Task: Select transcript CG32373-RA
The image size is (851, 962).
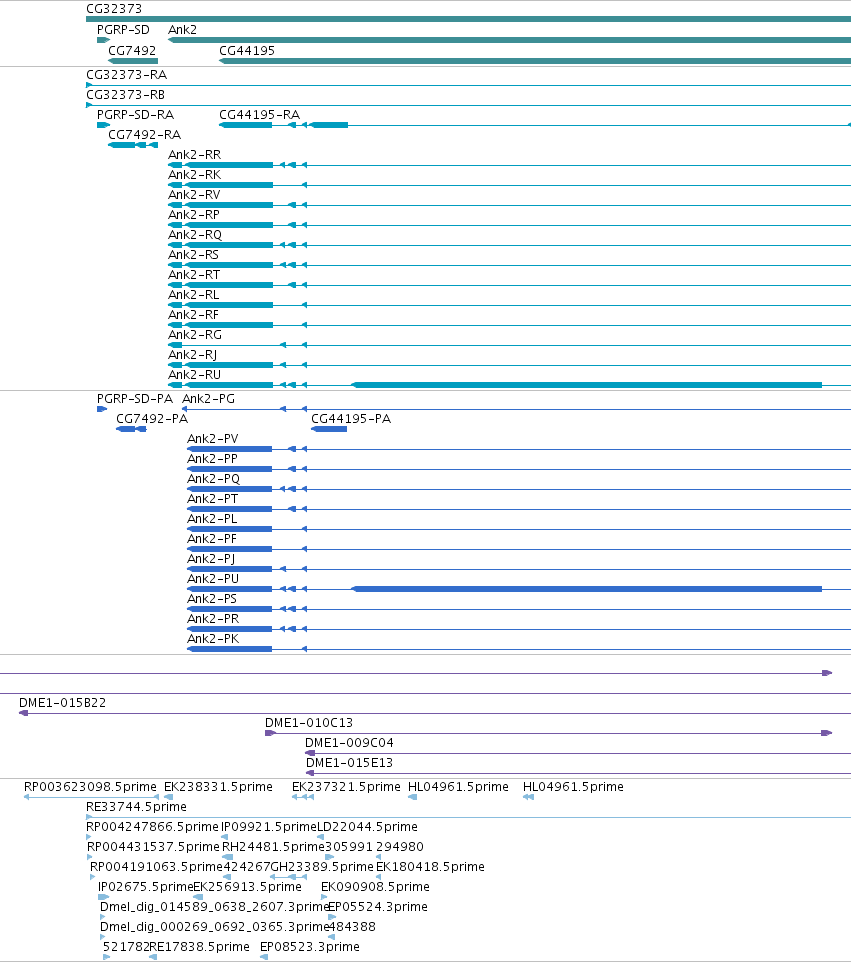Action: 126,74
